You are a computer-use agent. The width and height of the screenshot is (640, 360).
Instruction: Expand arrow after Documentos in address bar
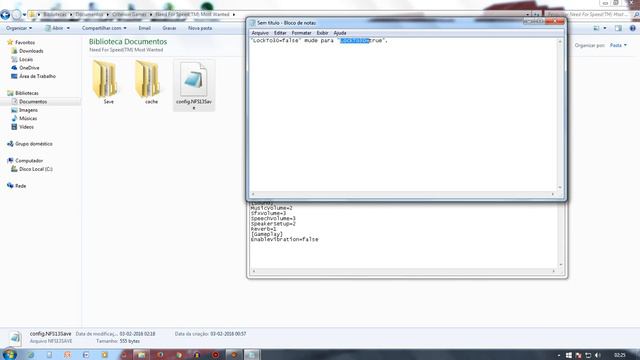coord(107,15)
